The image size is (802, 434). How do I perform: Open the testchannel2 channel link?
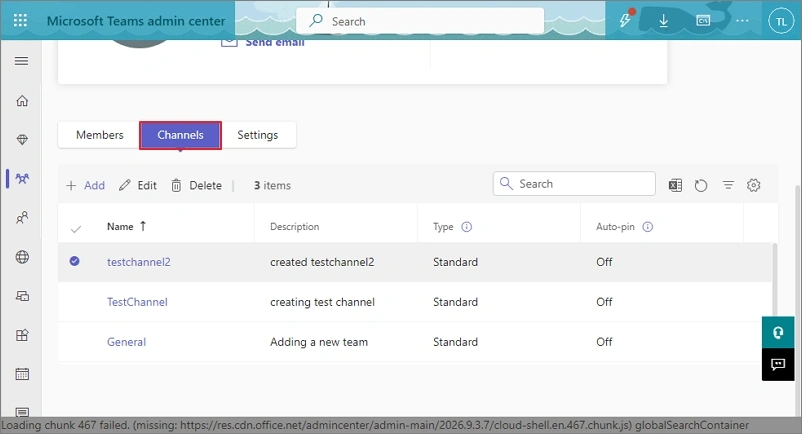139,262
